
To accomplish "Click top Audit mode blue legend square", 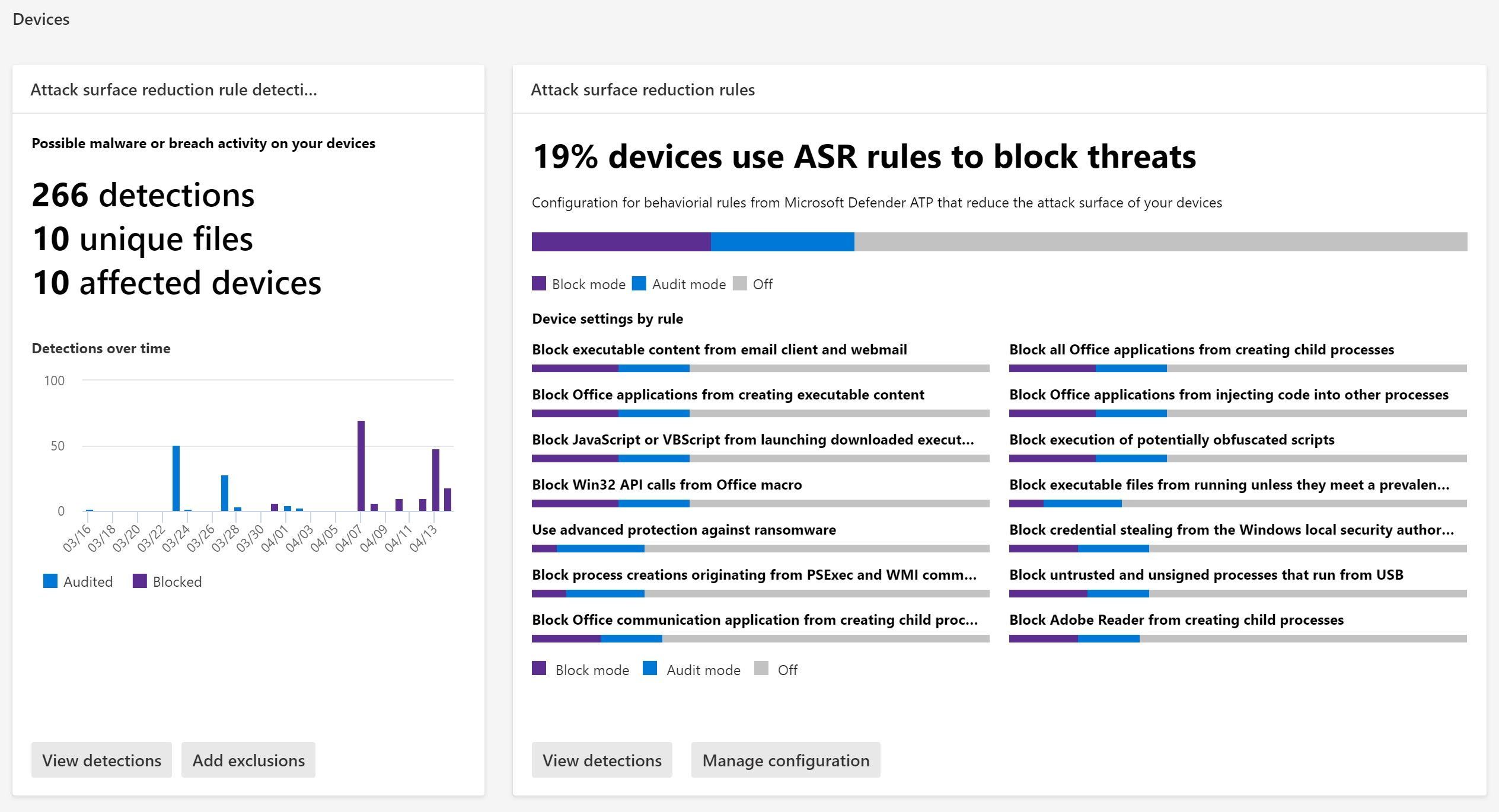I will pos(639,283).
